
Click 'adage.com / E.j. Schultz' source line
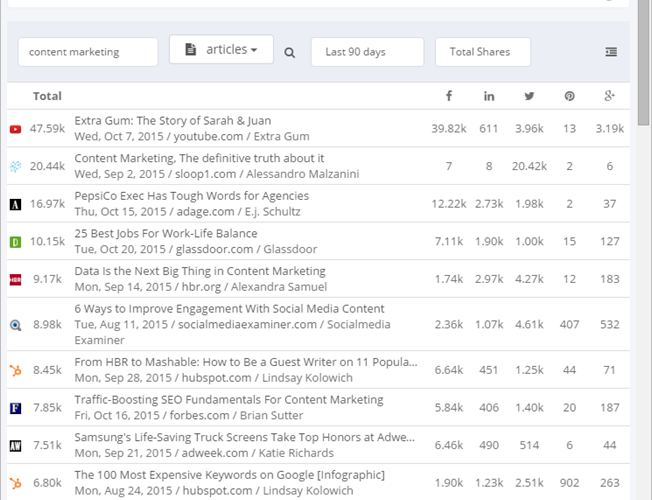click(x=239, y=212)
